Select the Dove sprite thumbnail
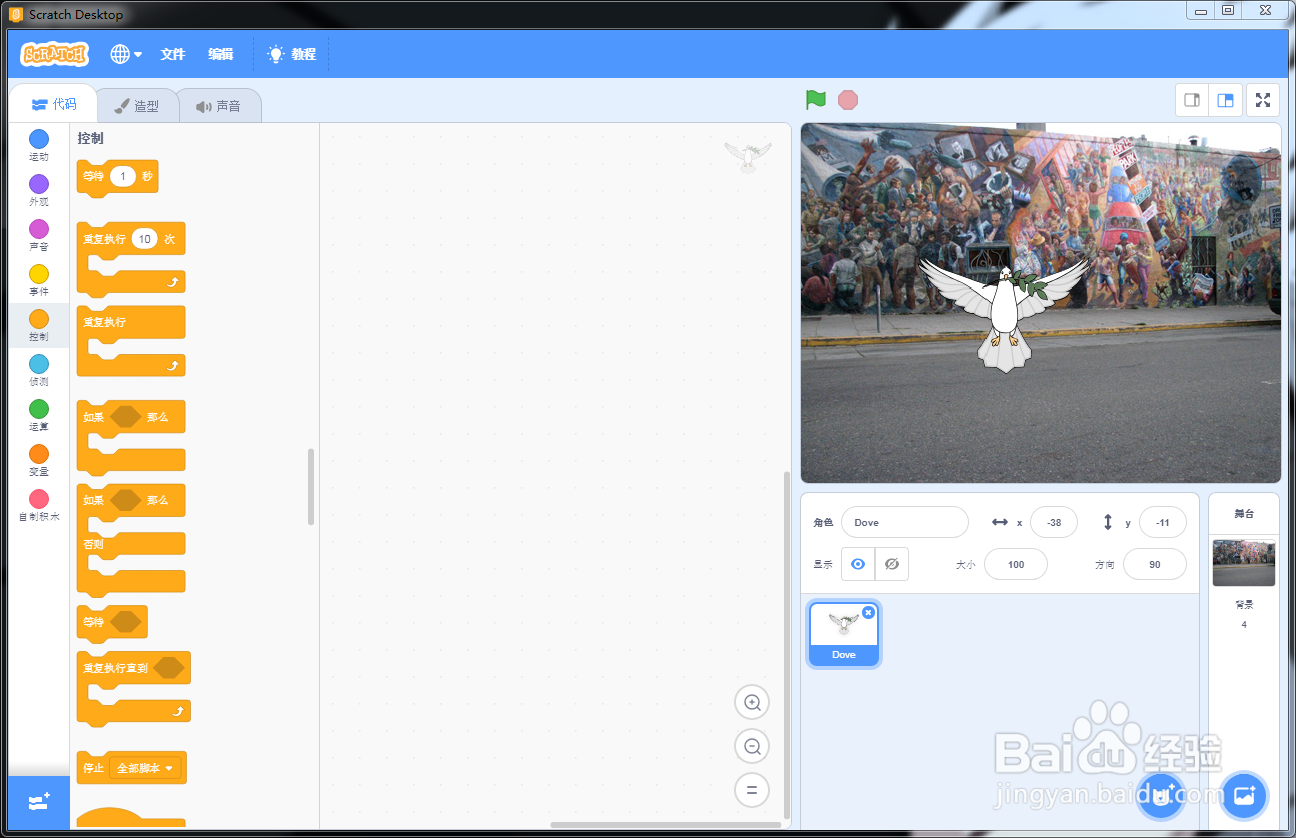This screenshot has height=838, width=1296. [x=844, y=634]
